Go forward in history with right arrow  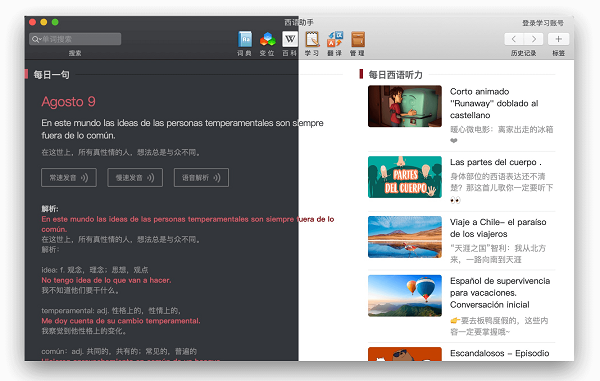point(533,39)
